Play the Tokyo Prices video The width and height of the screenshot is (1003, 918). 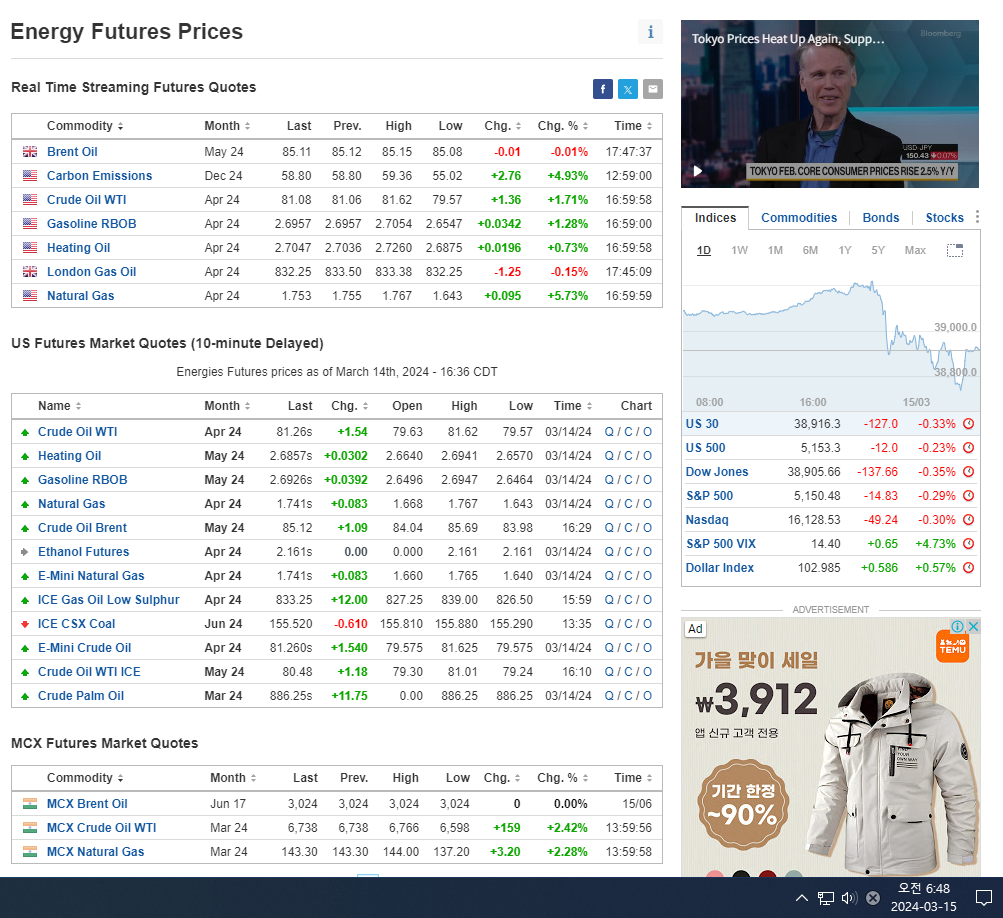click(698, 171)
